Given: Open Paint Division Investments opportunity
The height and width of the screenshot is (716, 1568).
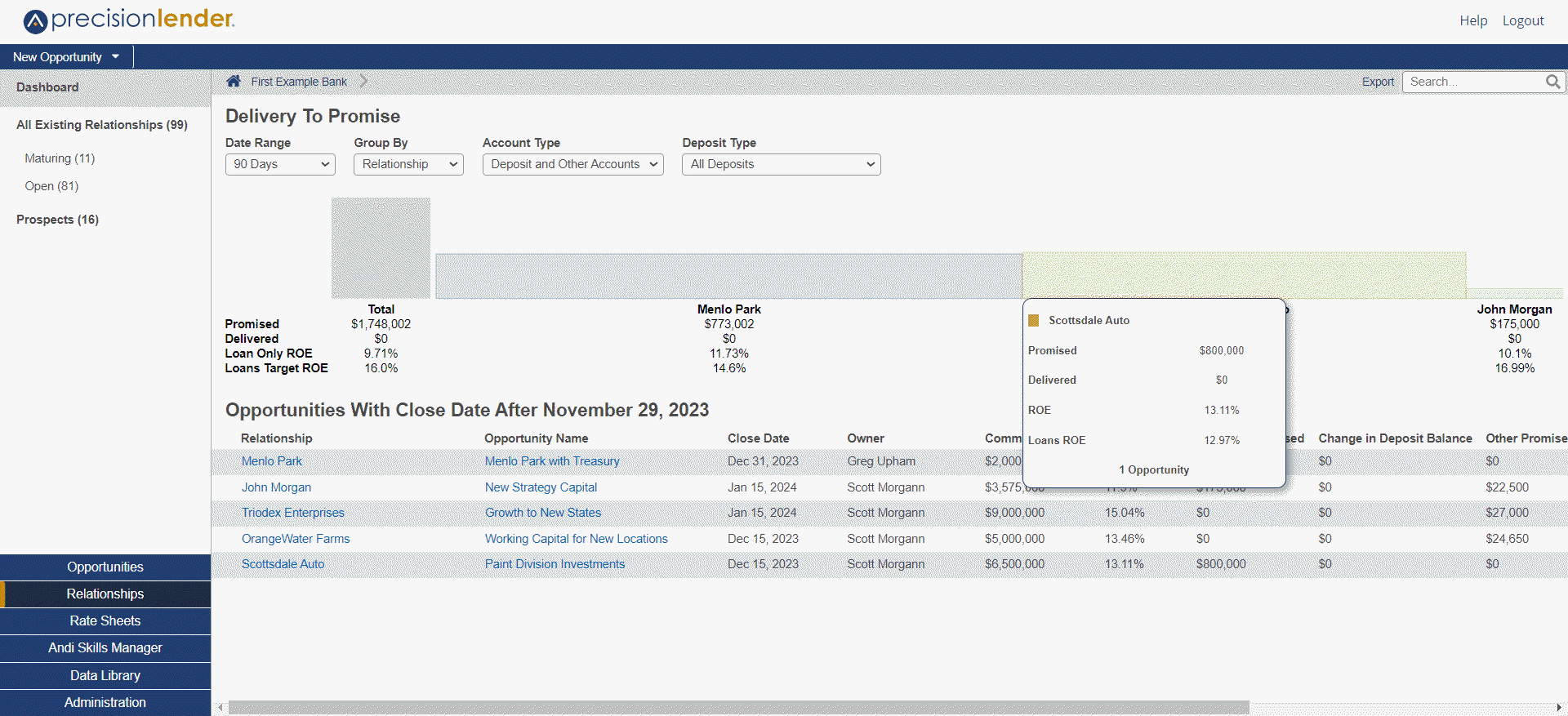Looking at the screenshot, I should (x=555, y=564).
